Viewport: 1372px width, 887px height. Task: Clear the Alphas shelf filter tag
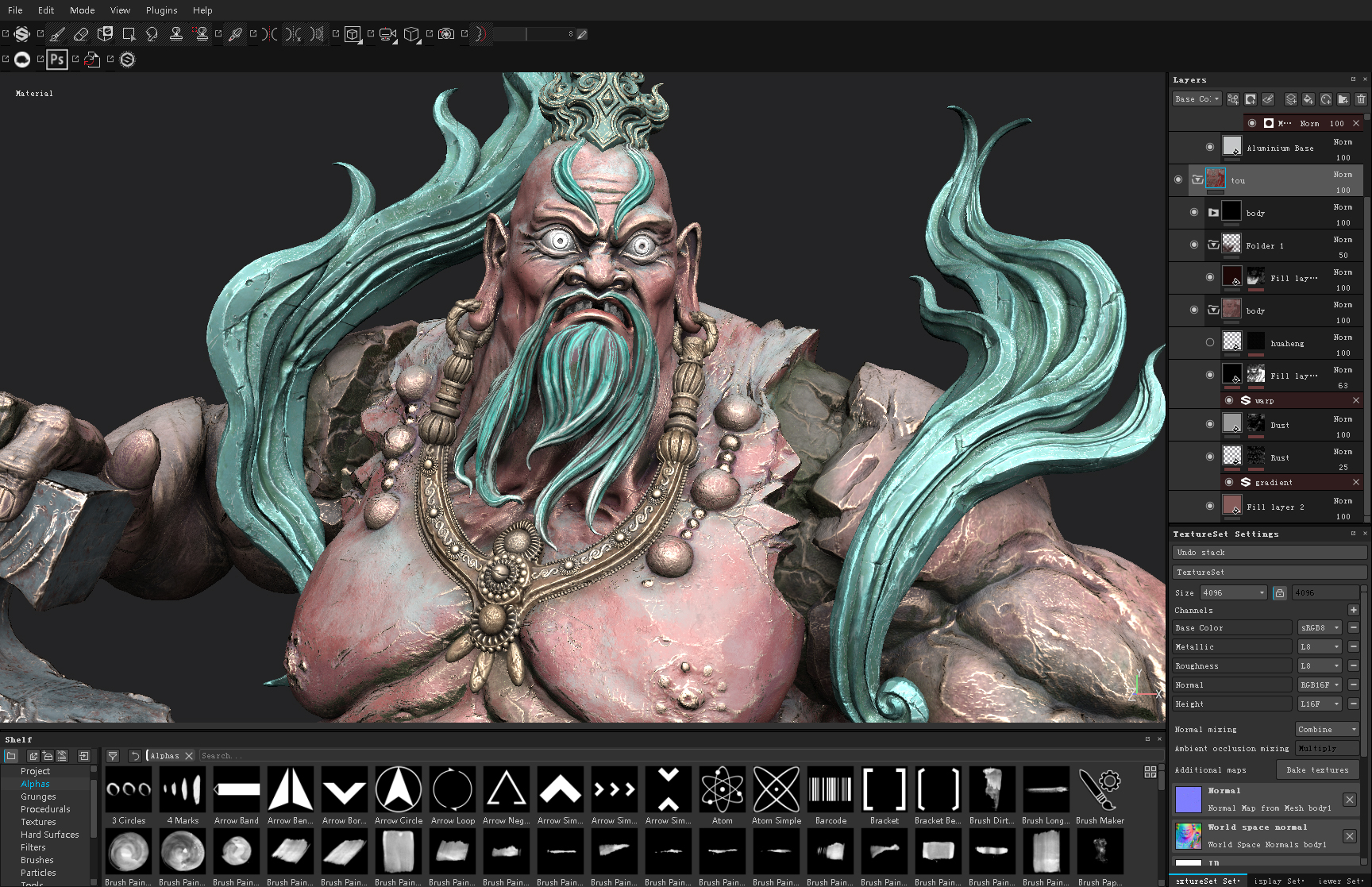[189, 756]
